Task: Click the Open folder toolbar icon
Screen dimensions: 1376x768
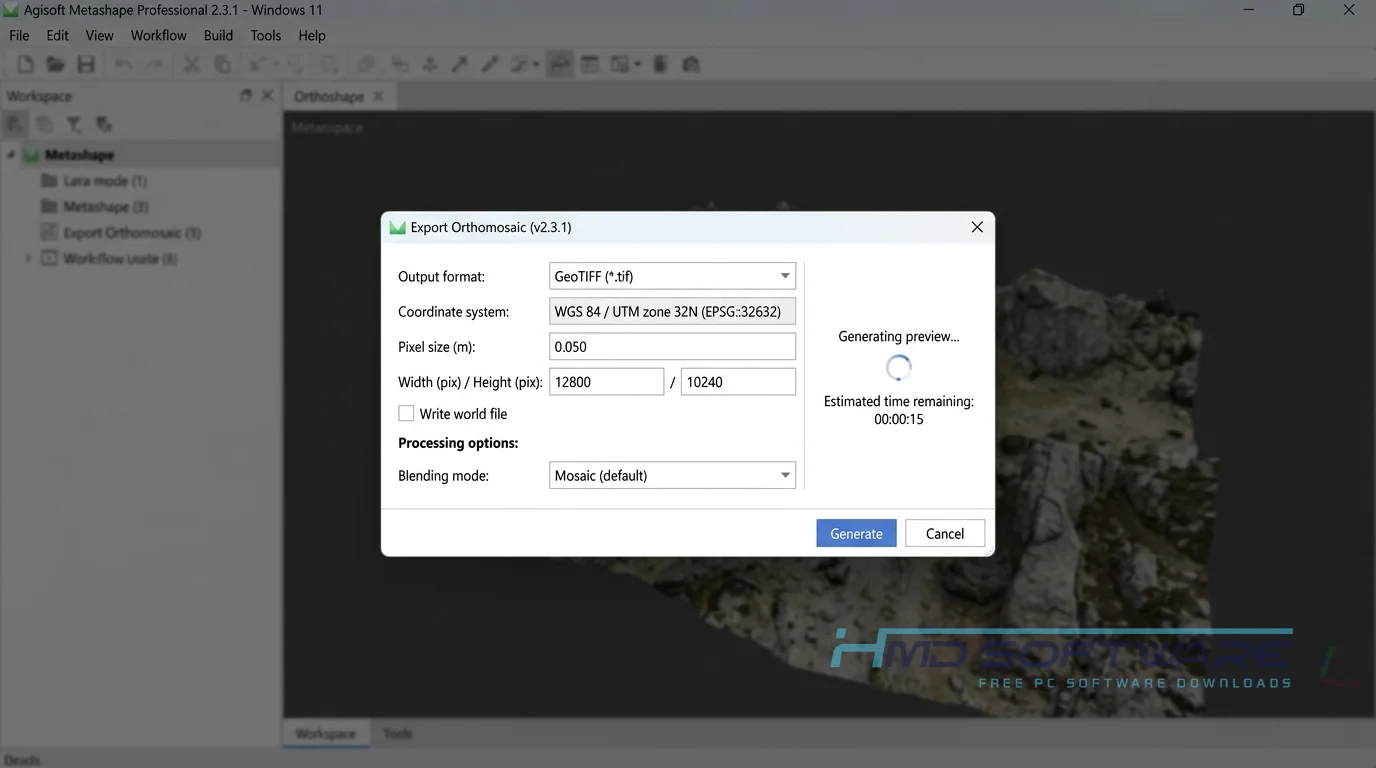Action: (x=55, y=64)
